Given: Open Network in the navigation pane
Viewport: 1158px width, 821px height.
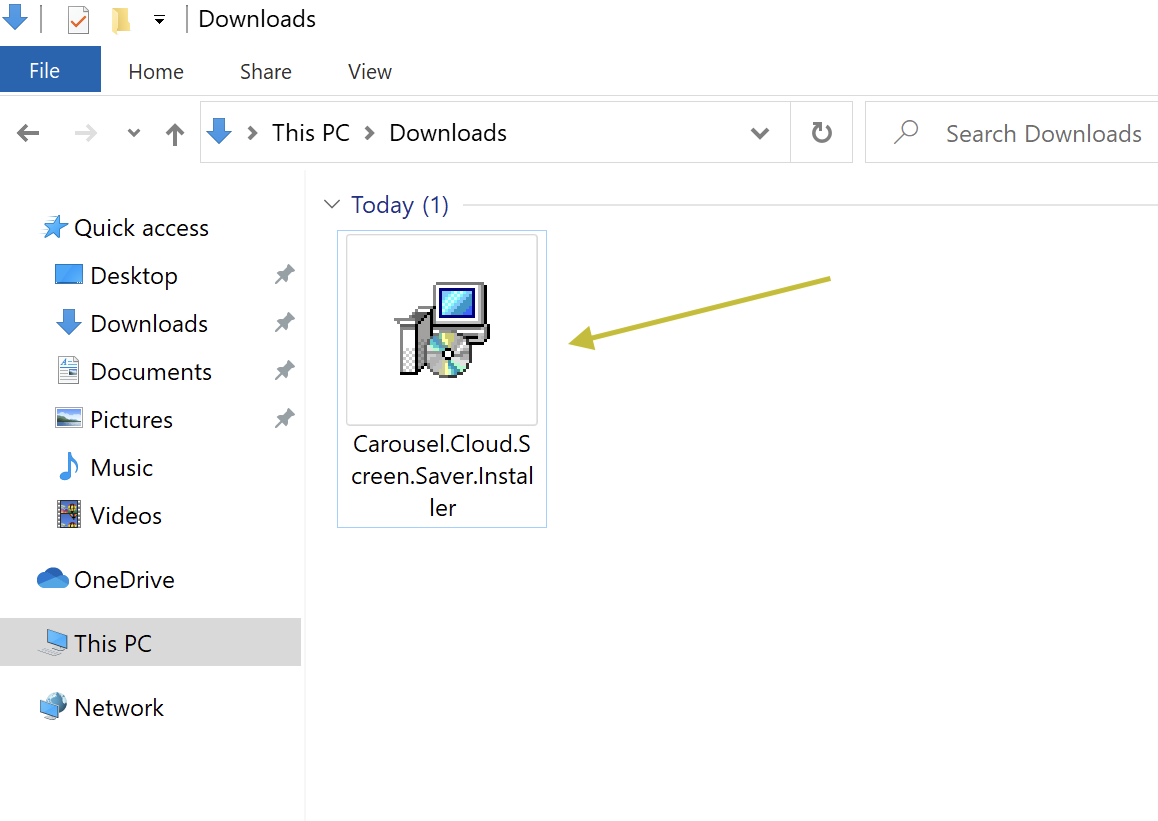Looking at the screenshot, I should 119,707.
